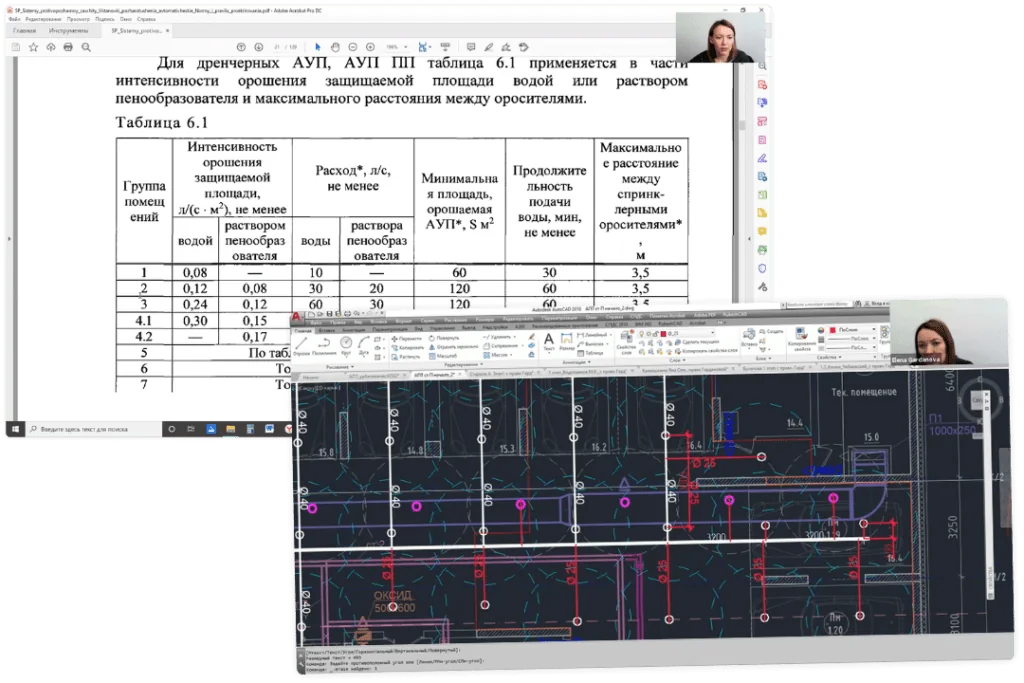Open Word from the Windows taskbar
This screenshot has width=1024, height=683.
(269, 429)
